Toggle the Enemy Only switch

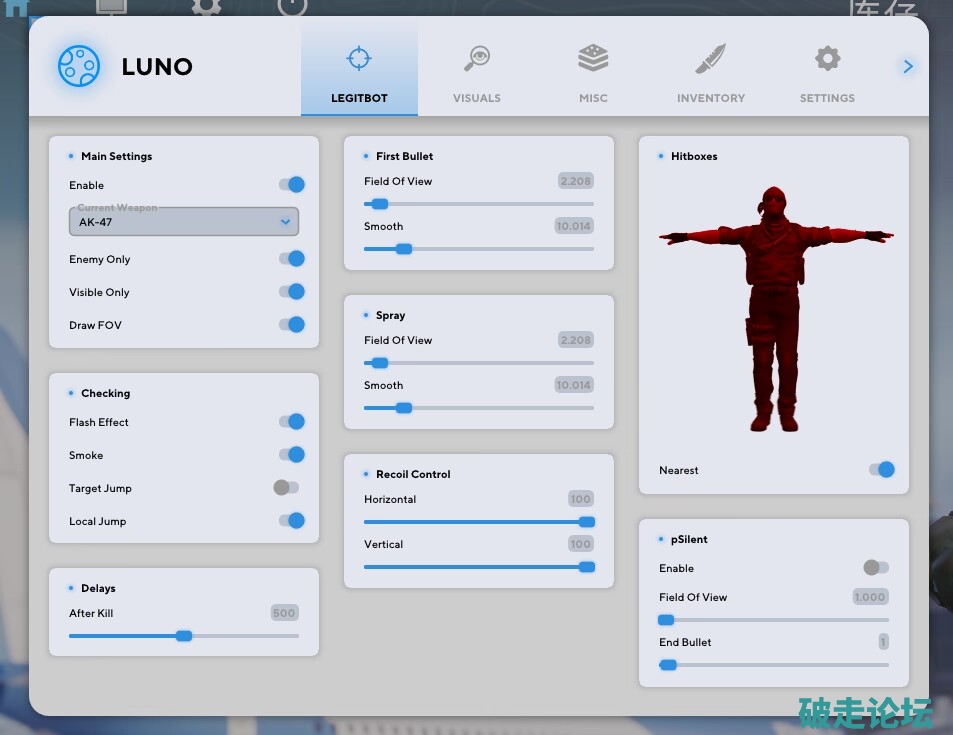click(291, 259)
